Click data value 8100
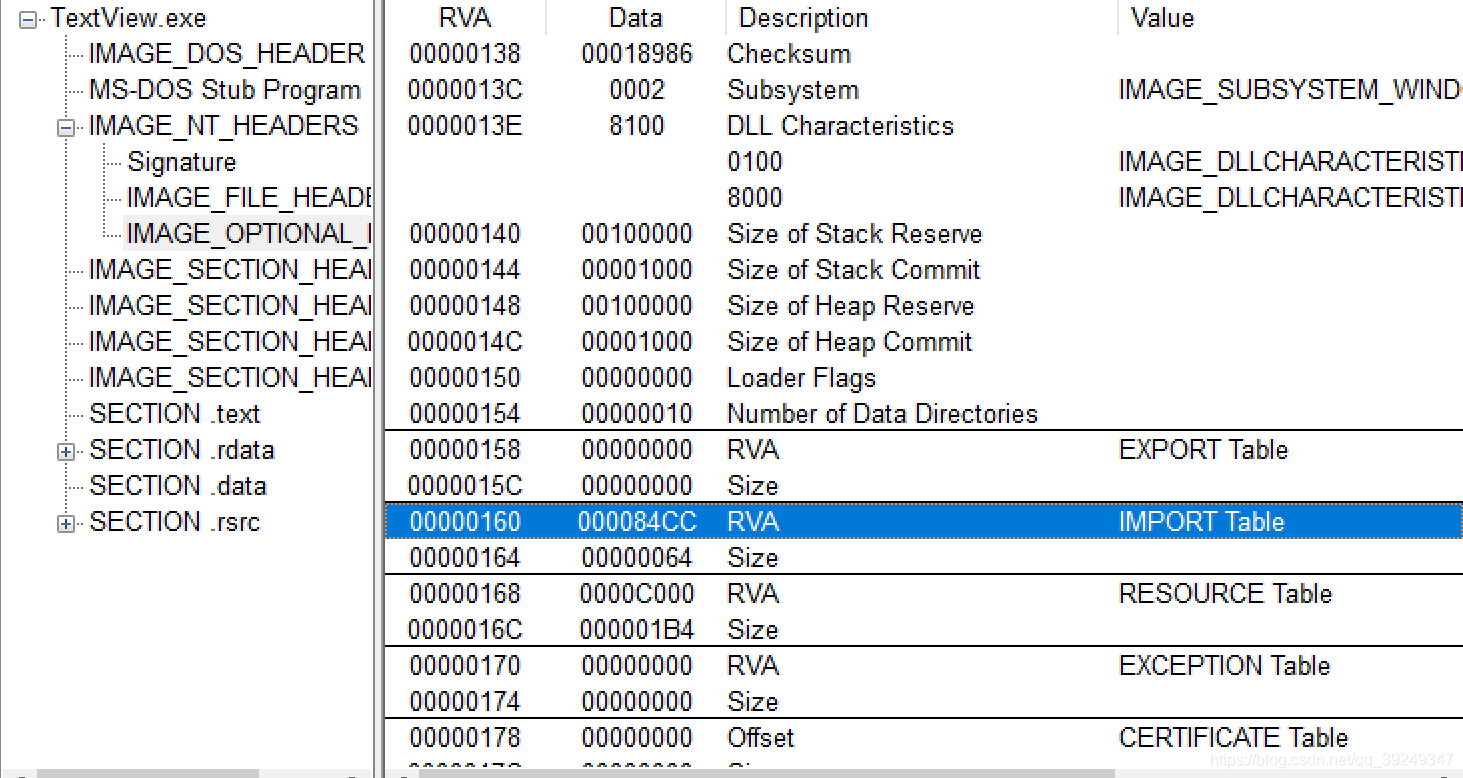 [637, 126]
